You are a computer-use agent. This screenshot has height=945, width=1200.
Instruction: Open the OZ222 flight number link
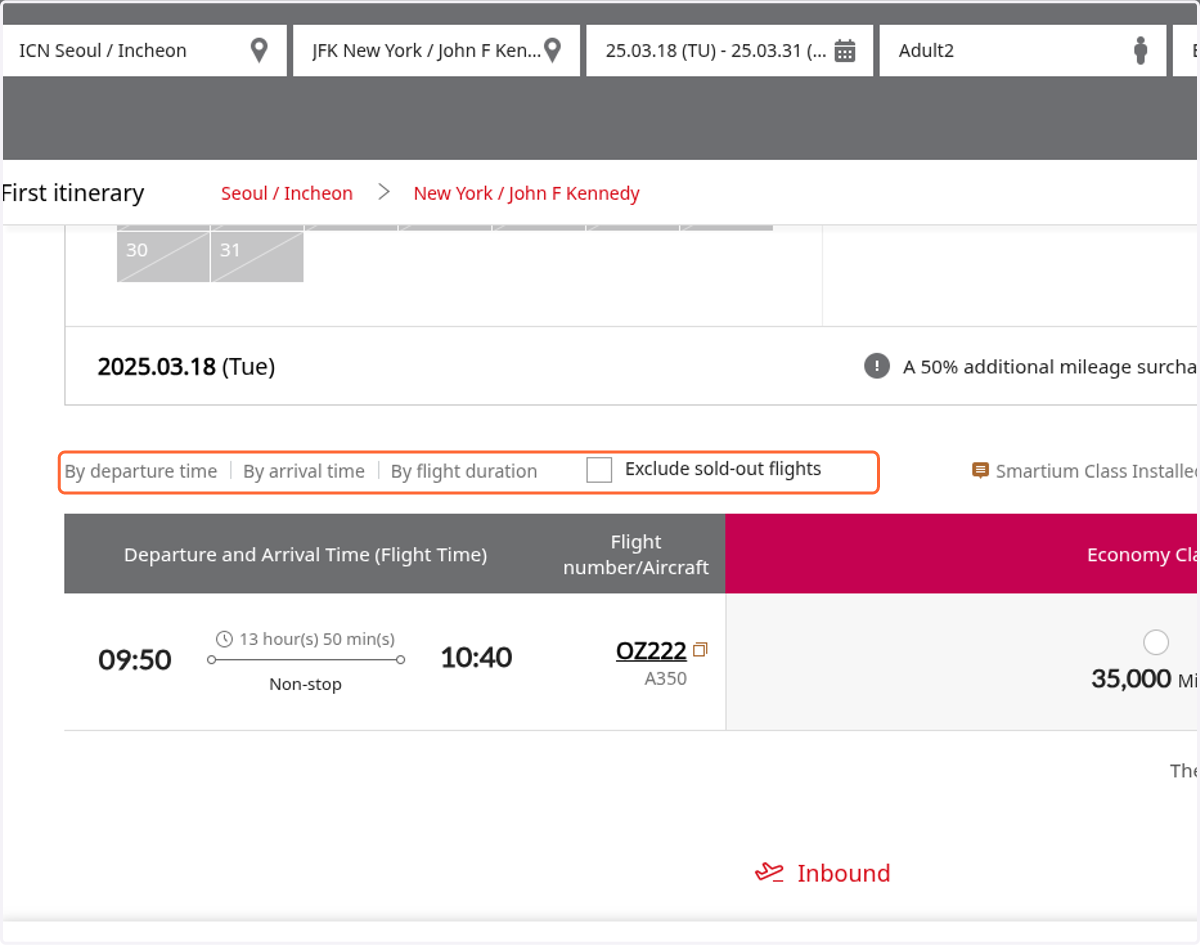coord(651,651)
